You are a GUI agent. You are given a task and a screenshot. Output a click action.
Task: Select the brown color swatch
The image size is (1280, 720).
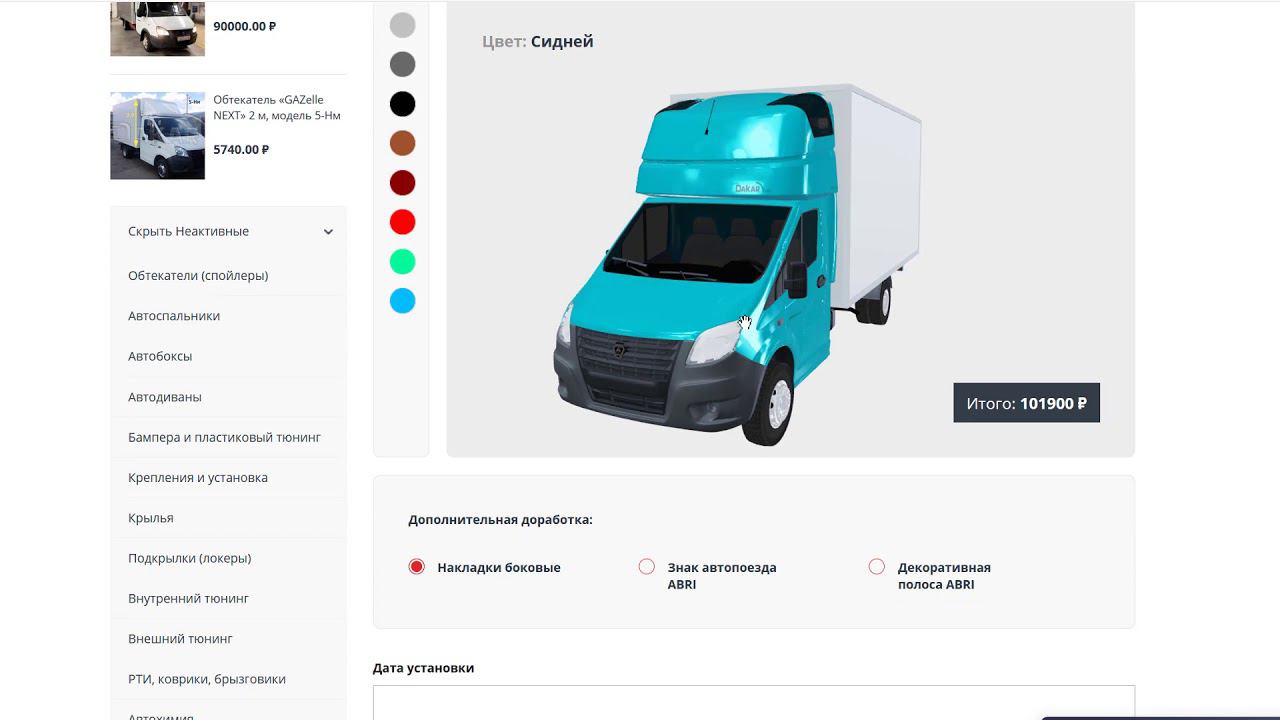click(x=402, y=143)
